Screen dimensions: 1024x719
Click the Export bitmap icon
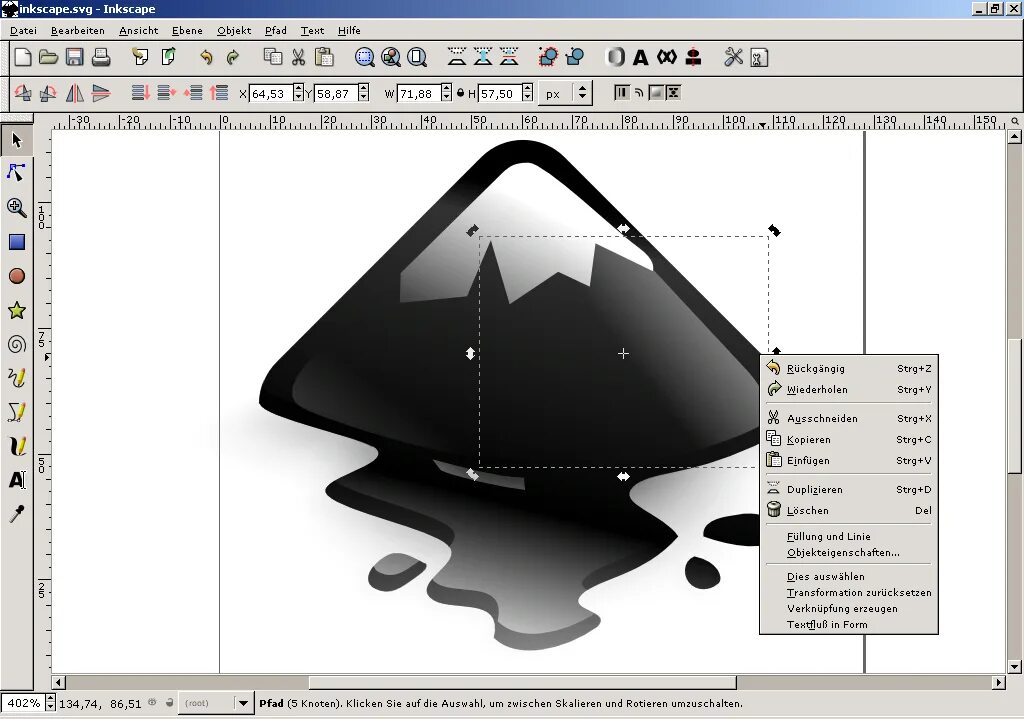tap(168, 57)
